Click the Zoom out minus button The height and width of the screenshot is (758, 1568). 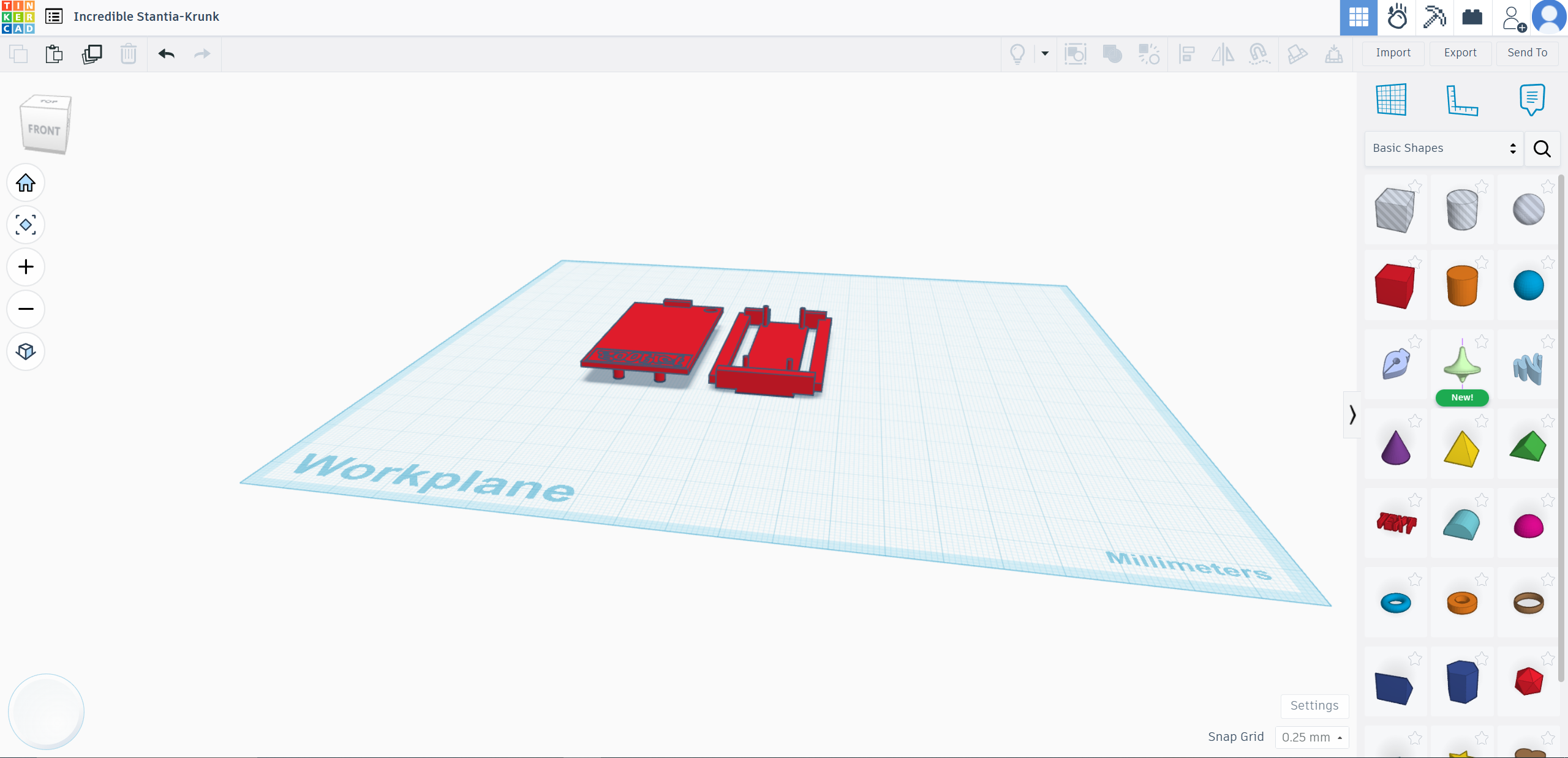point(26,309)
